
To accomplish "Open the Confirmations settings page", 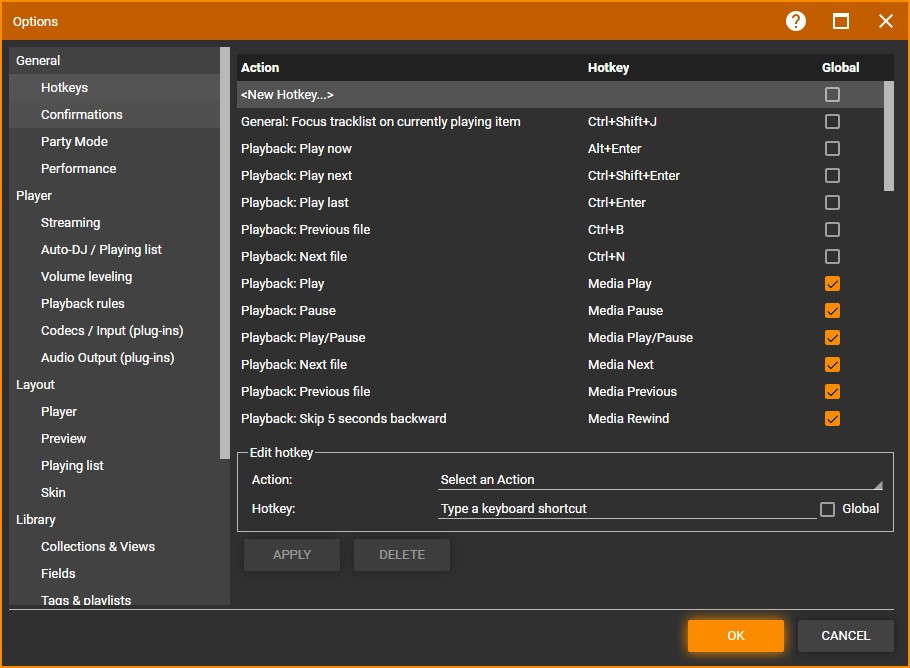I will point(81,115).
